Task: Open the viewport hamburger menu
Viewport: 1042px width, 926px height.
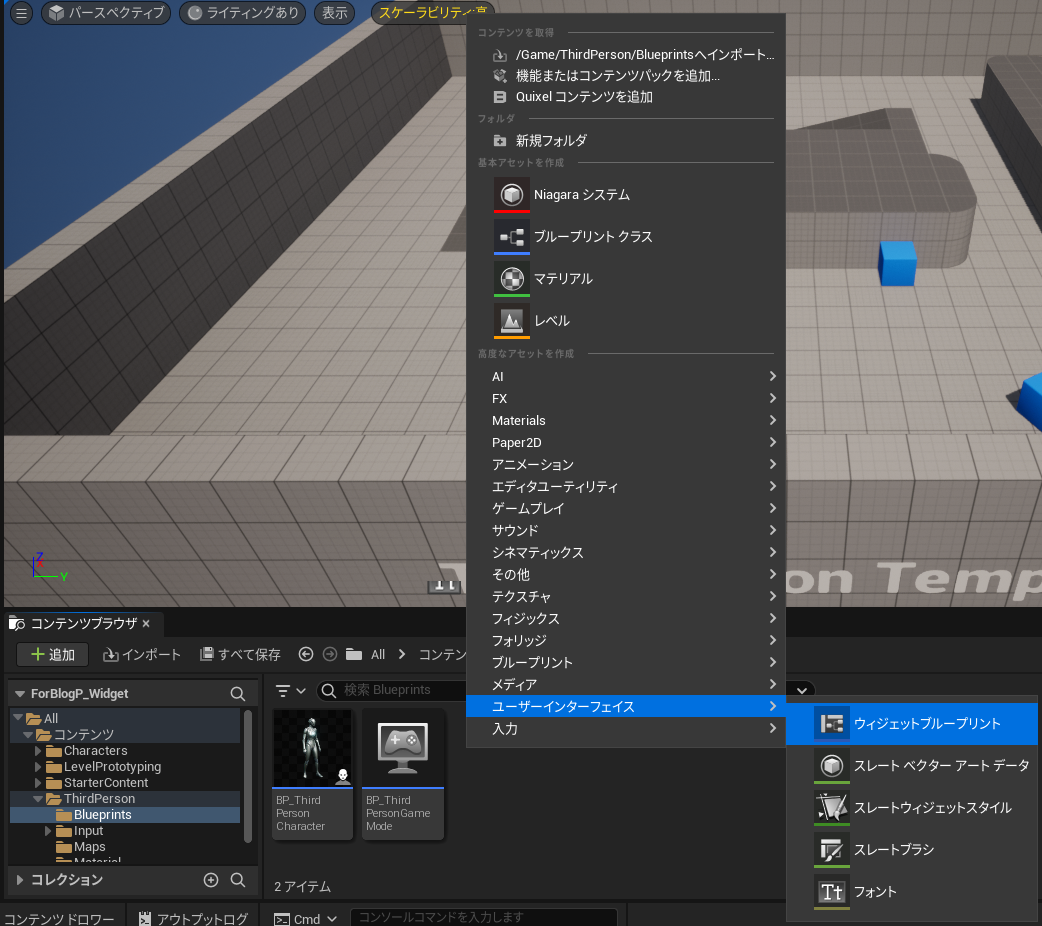Action: pyautogui.click(x=20, y=14)
